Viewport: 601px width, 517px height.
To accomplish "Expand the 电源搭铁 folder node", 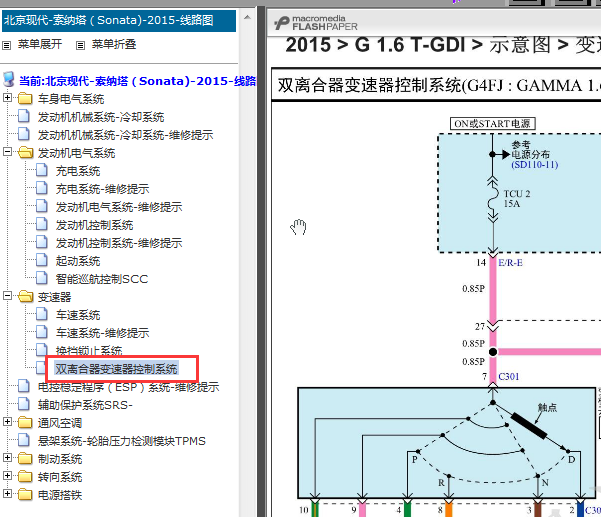I will click(x=7, y=494).
